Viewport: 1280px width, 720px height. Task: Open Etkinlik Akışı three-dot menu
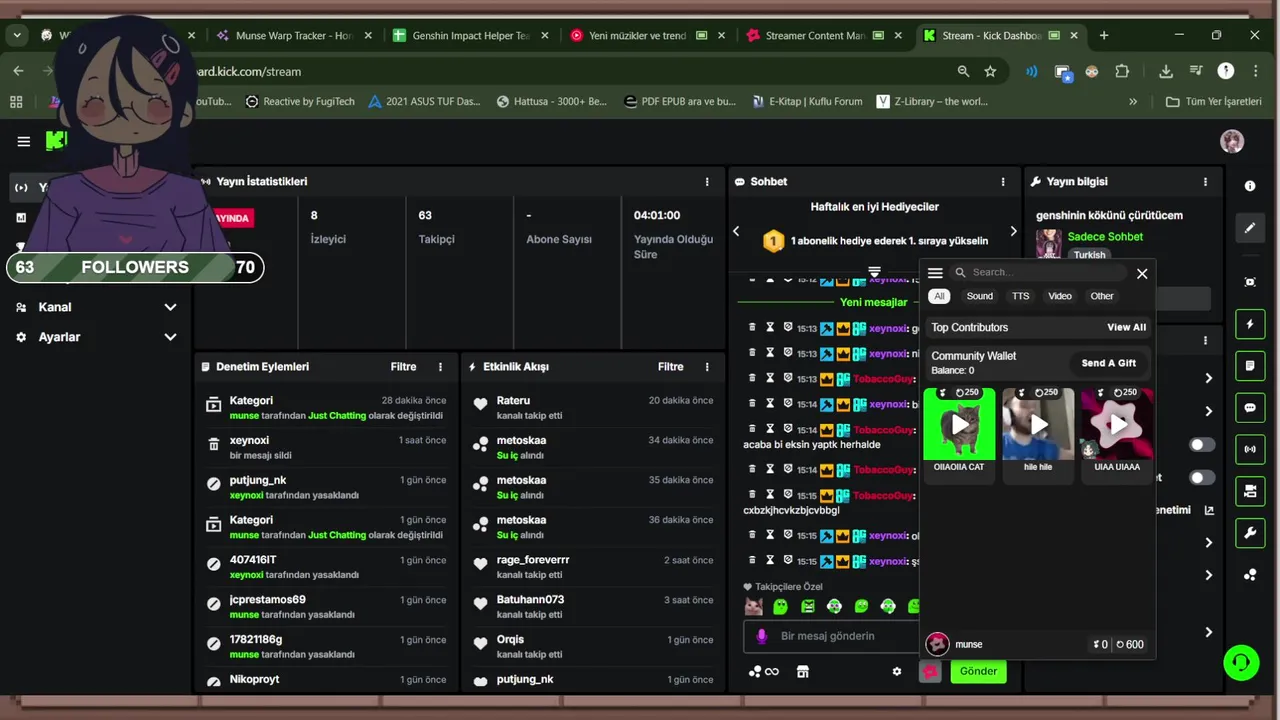point(707,367)
